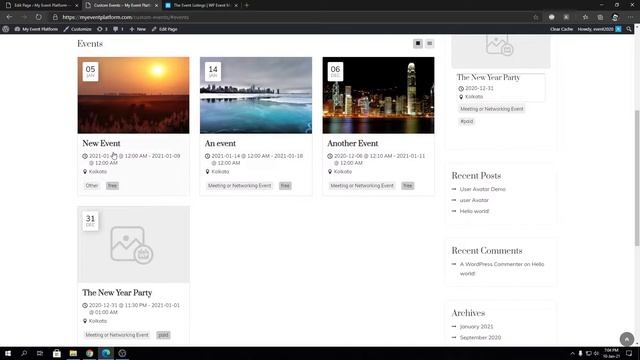Open Windows Start menu
The height and width of the screenshot is (360, 640).
(x=8, y=353)
